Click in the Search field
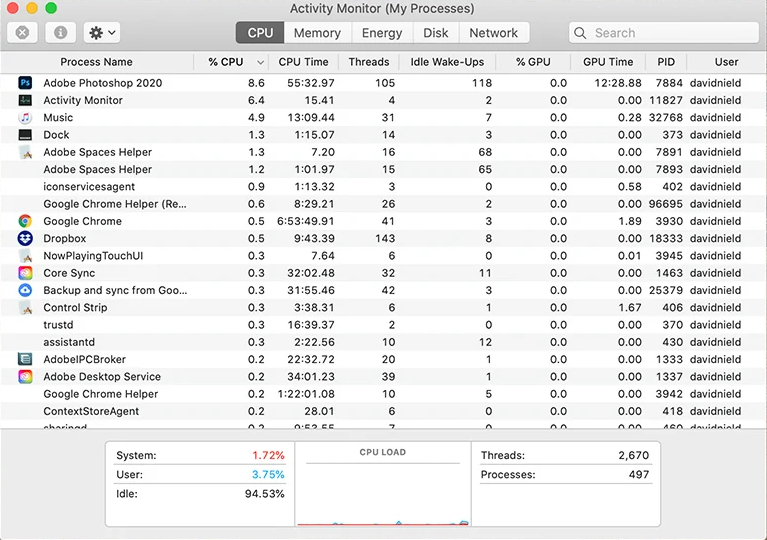 pos(664,33)
